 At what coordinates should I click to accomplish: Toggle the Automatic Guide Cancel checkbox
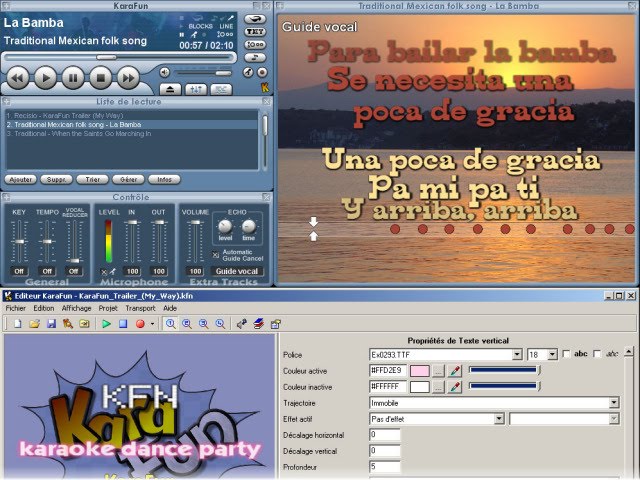[216, 255]
